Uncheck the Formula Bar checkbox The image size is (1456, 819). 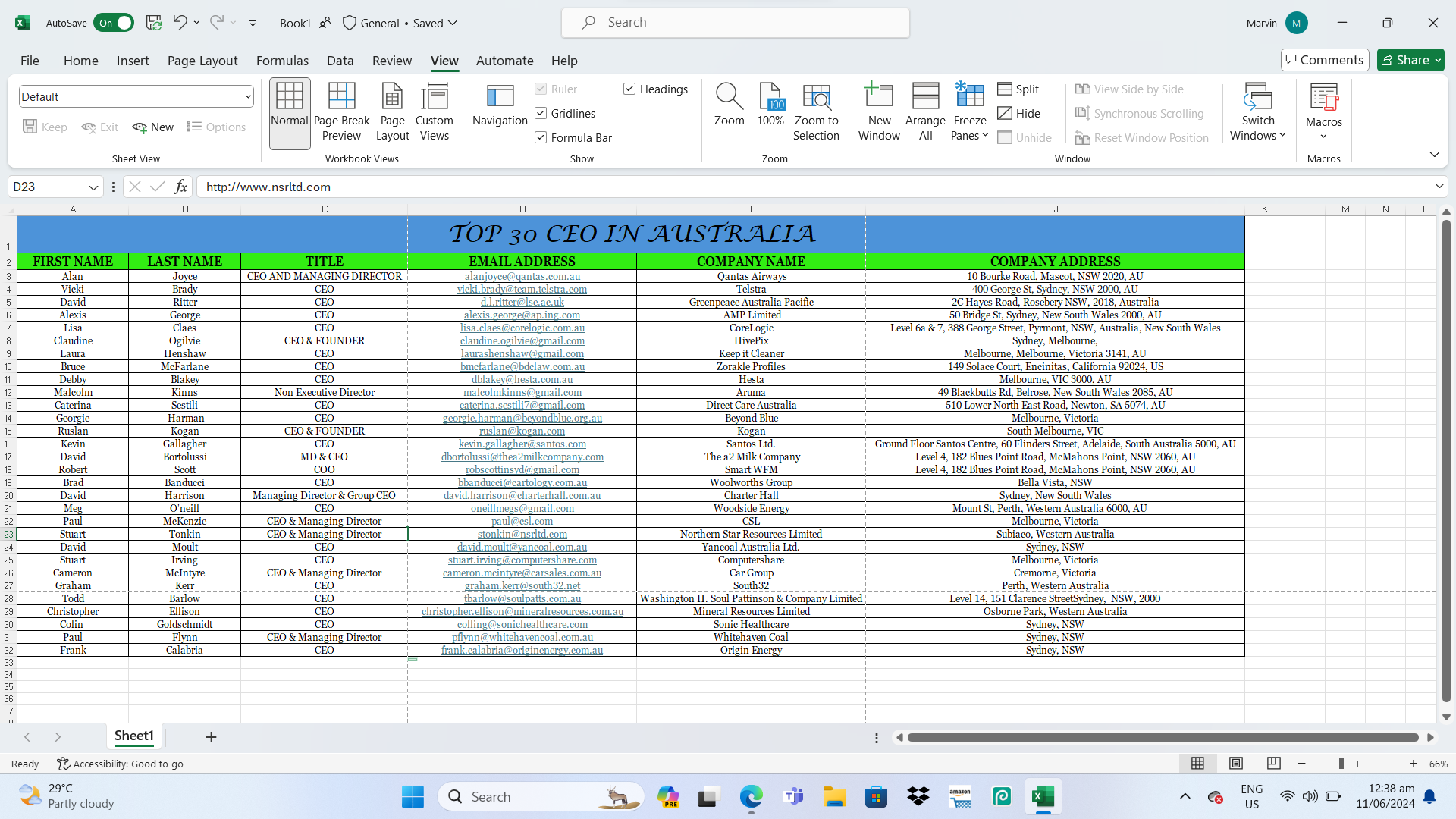(x=541, y=138)
